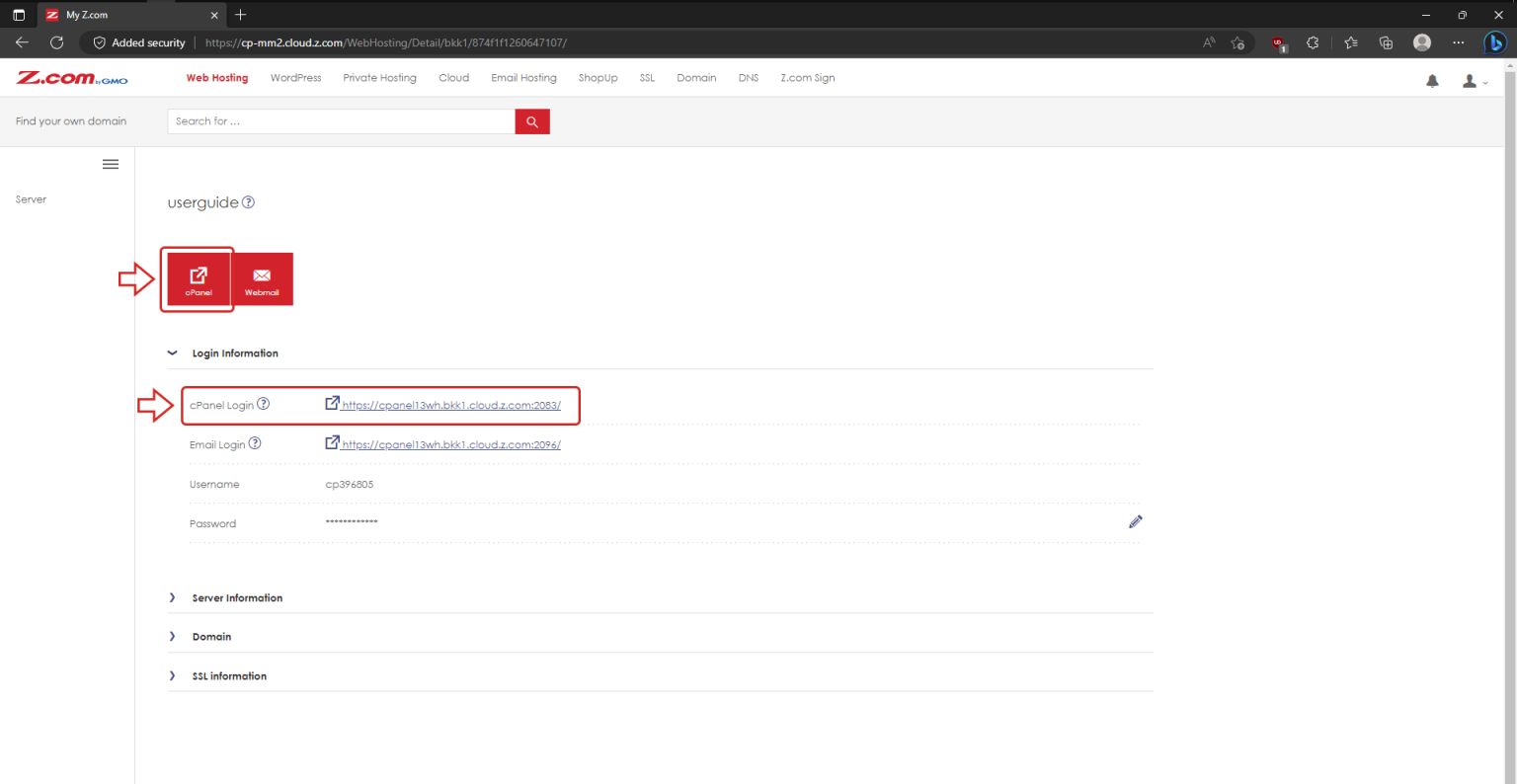Go back with browser back arrow
Viewport: 1517px width, 784px height.
pos(22,42)
